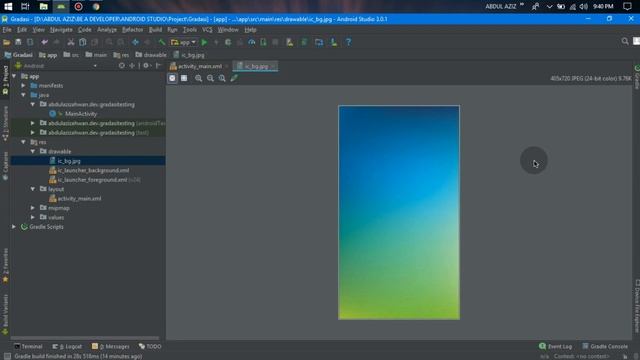
Task: Open the TODO tool window
Action: 150,346
